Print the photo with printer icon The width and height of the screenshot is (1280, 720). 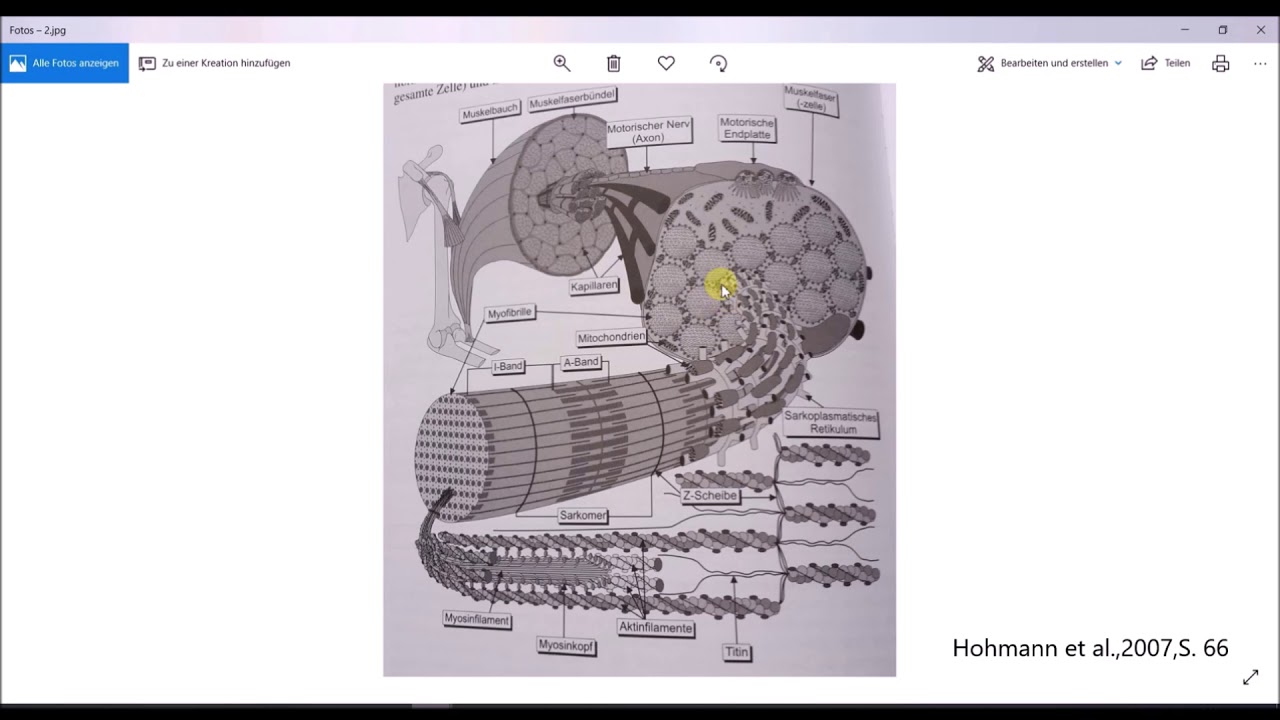point(1220,63)
